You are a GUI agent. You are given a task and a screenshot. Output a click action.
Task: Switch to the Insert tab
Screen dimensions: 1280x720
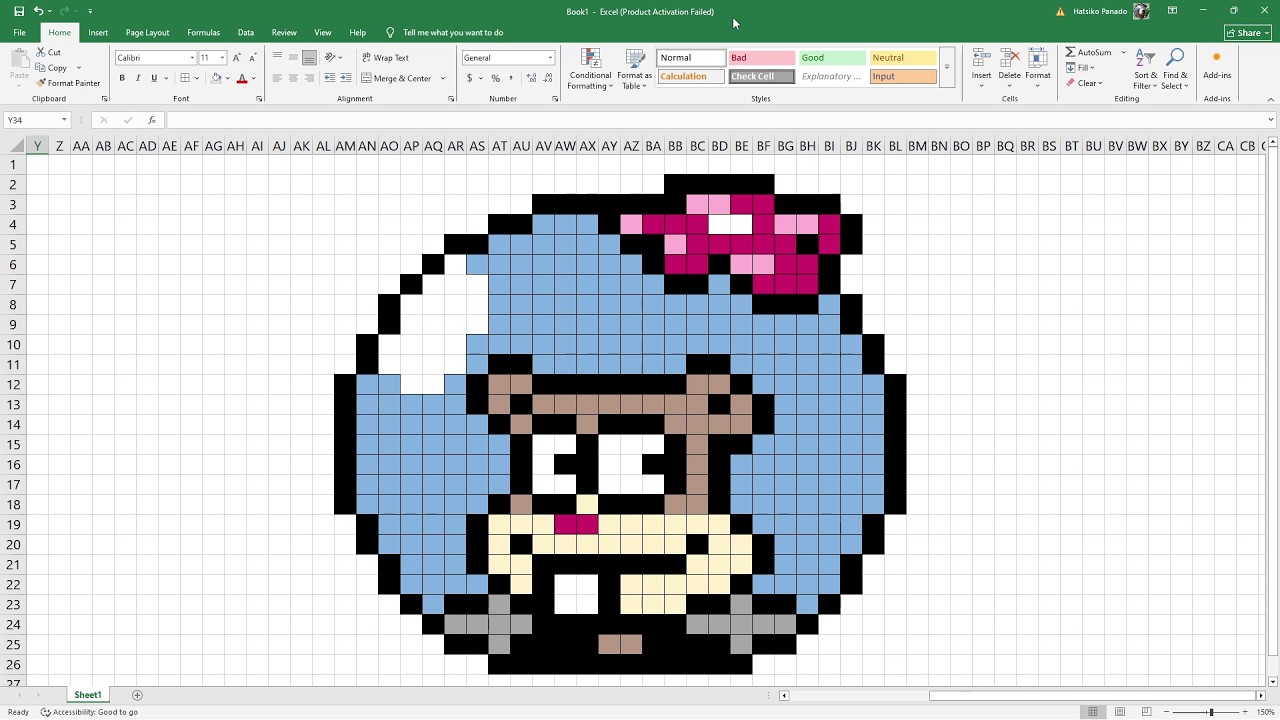[98, 33]
